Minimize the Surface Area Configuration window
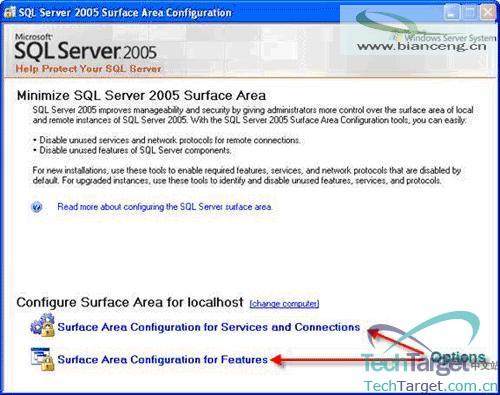500x395 pixels. tap(451, 13)
